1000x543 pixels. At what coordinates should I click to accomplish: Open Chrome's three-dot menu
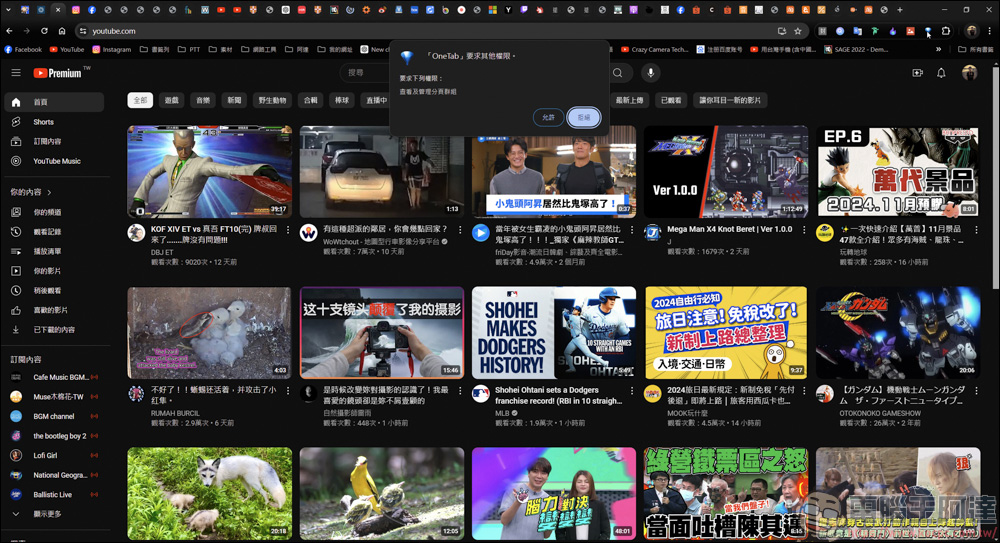click(990, 31)
